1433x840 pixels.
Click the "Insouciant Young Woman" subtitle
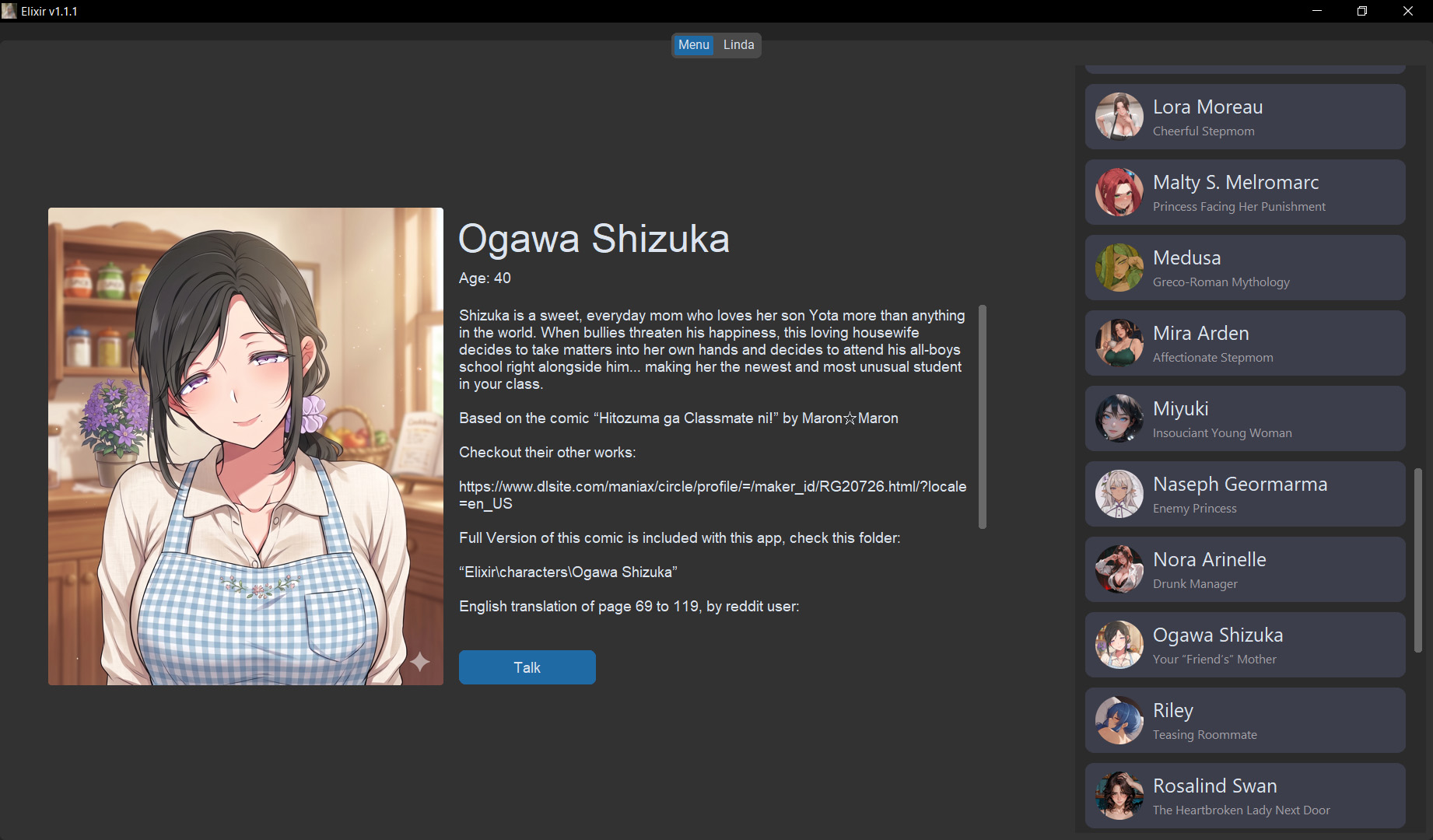point(1222,432)
